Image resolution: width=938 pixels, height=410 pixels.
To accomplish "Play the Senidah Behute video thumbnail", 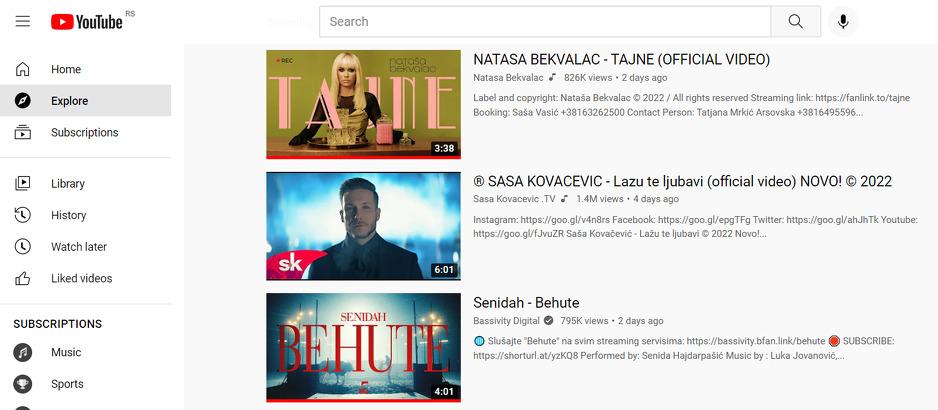I will (x=364, y=347).
